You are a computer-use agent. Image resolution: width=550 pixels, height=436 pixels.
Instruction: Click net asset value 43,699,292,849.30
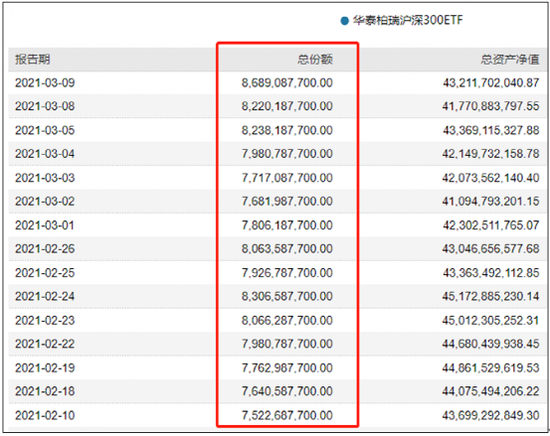(491, 415)
